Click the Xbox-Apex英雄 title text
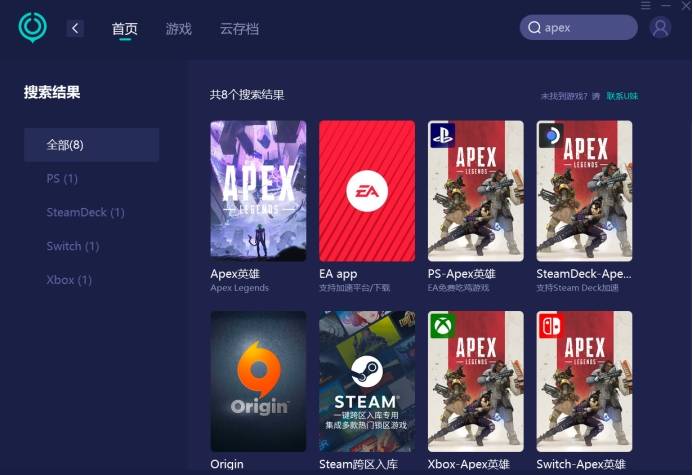 468,464
